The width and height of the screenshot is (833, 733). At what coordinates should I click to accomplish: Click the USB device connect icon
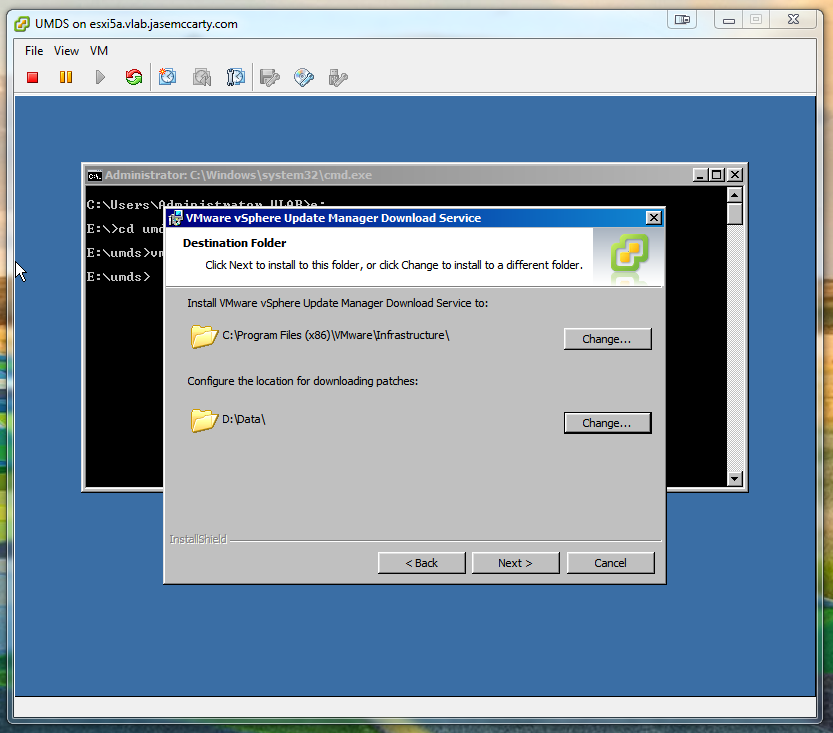coord(338,78)
